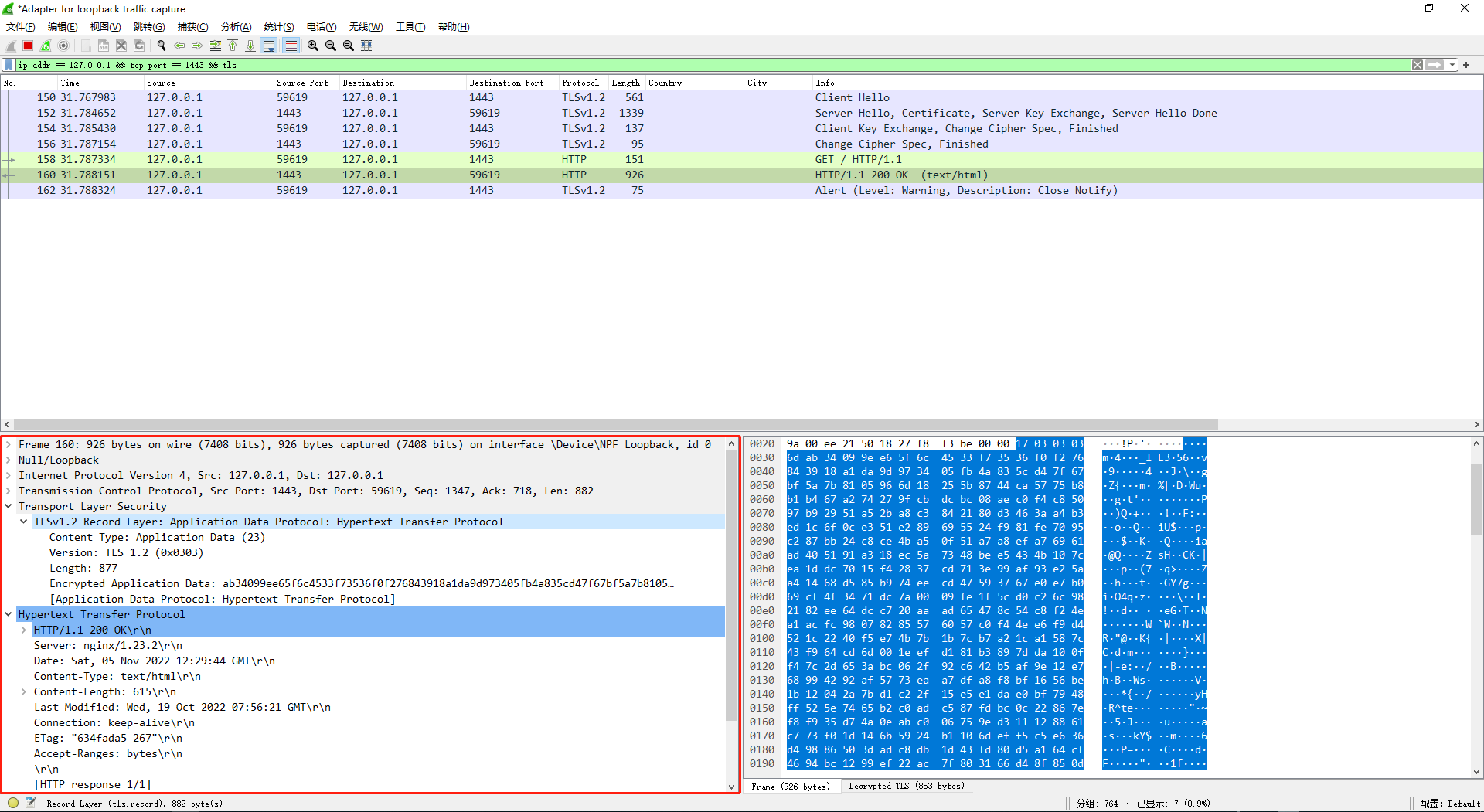Click the close capture file icon
This screenshot has height=812, width=1484.
pos(121,46)
